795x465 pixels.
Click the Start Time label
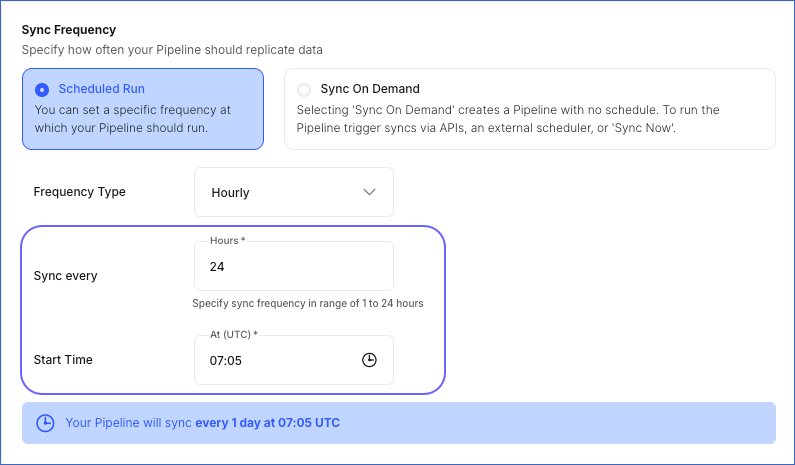coord(63,360)
